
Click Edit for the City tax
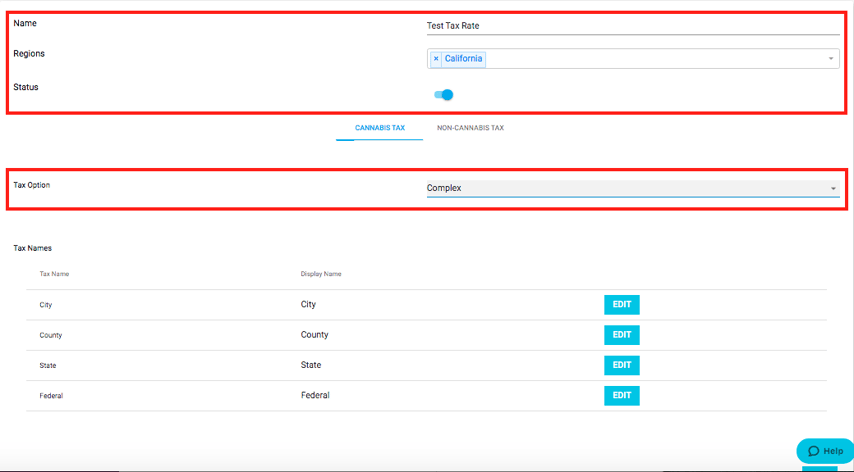pyautogui.click(x=621, y=305)
